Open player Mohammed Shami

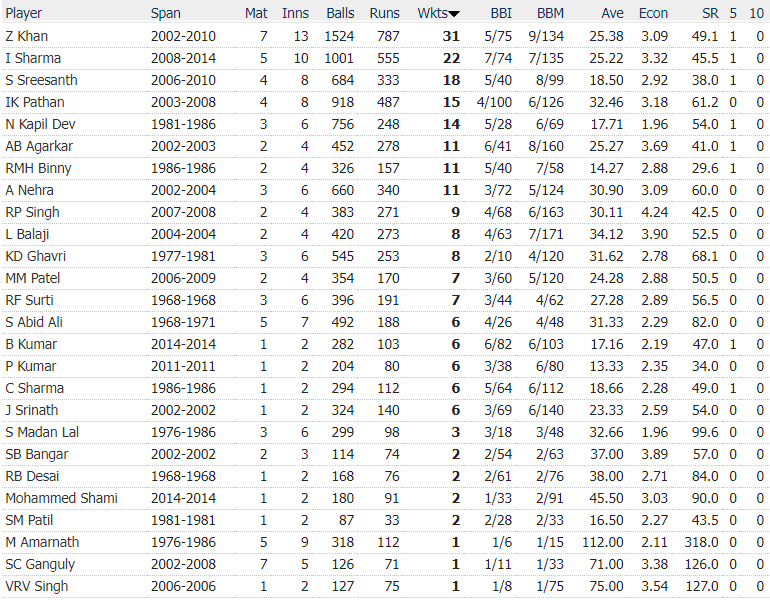coord(61,498)
